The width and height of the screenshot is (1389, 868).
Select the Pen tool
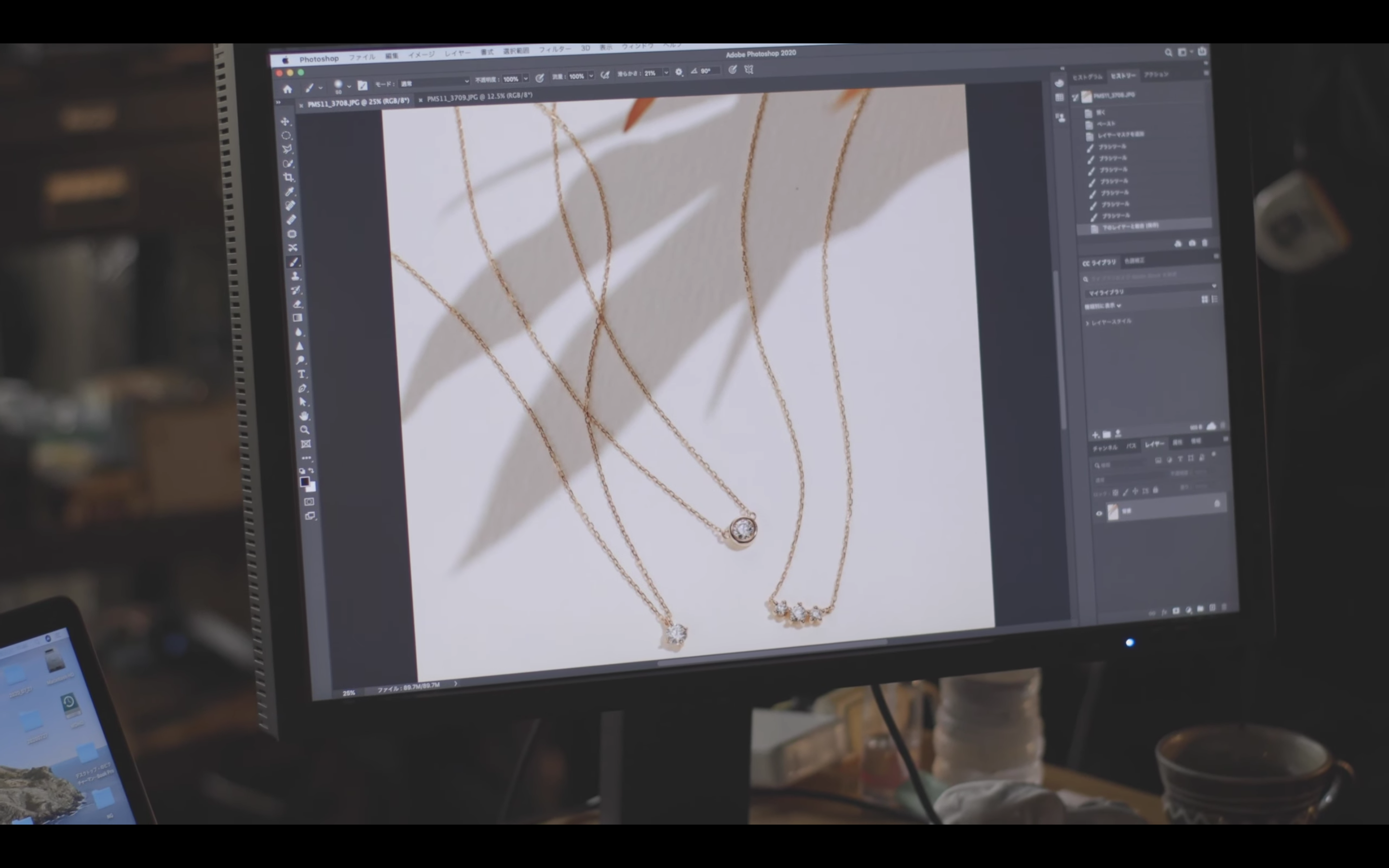coord(302,388)
